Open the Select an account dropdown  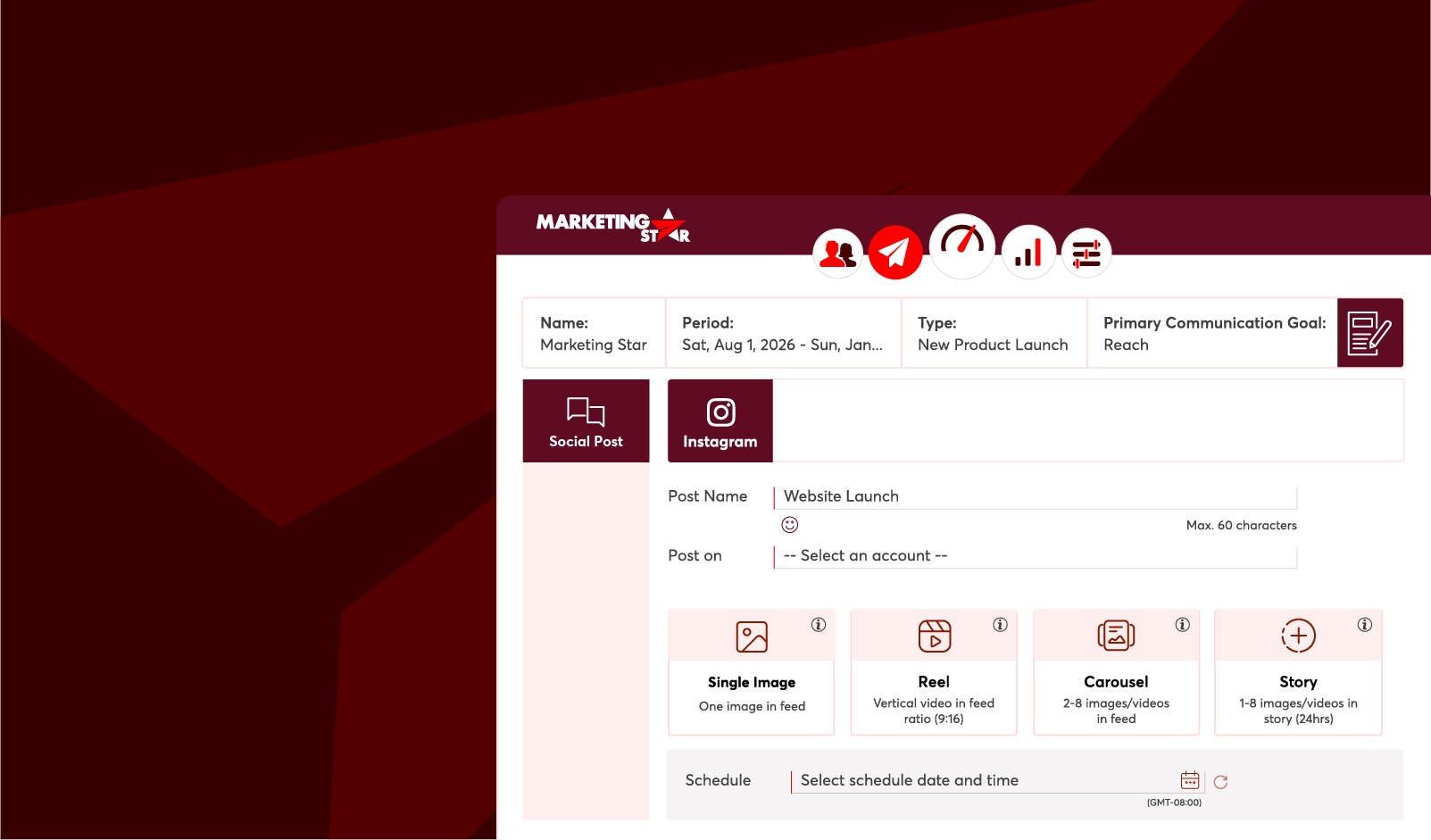click(x=1036, y=556)
